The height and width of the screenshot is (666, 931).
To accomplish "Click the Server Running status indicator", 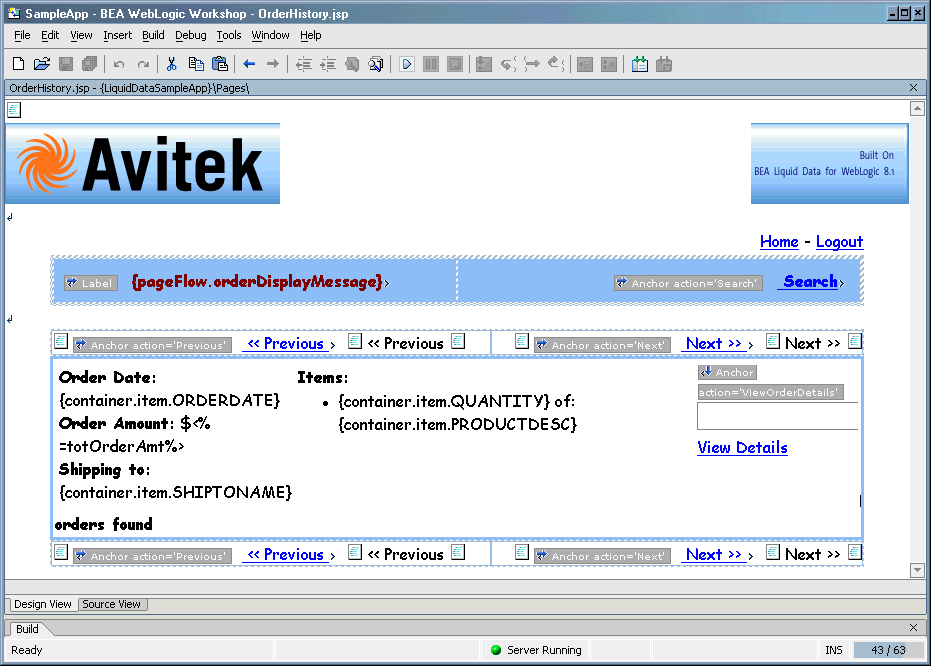I will click(x=536, y=650).
